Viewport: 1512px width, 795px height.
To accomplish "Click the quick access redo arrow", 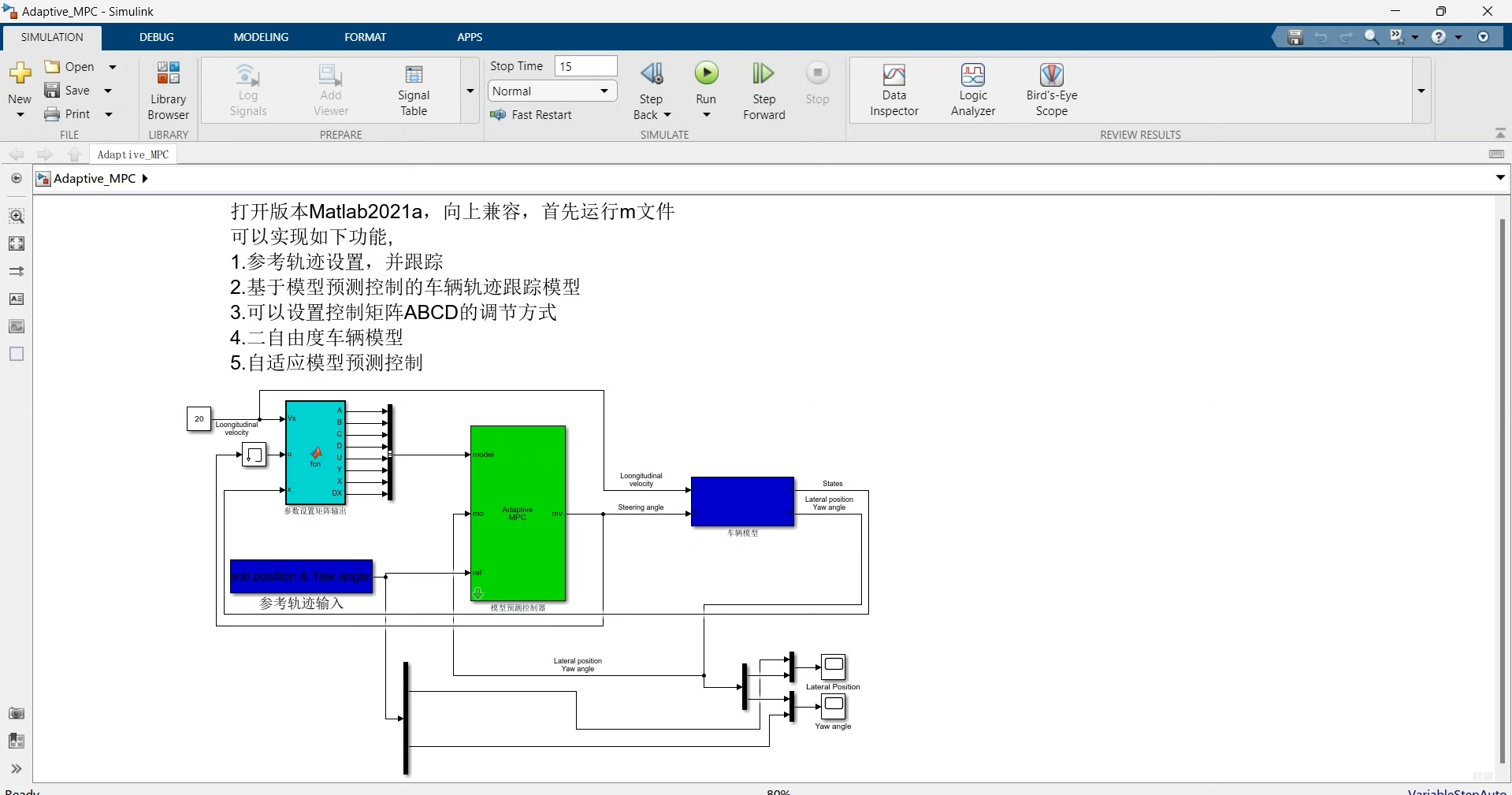I will point(1347,37).
